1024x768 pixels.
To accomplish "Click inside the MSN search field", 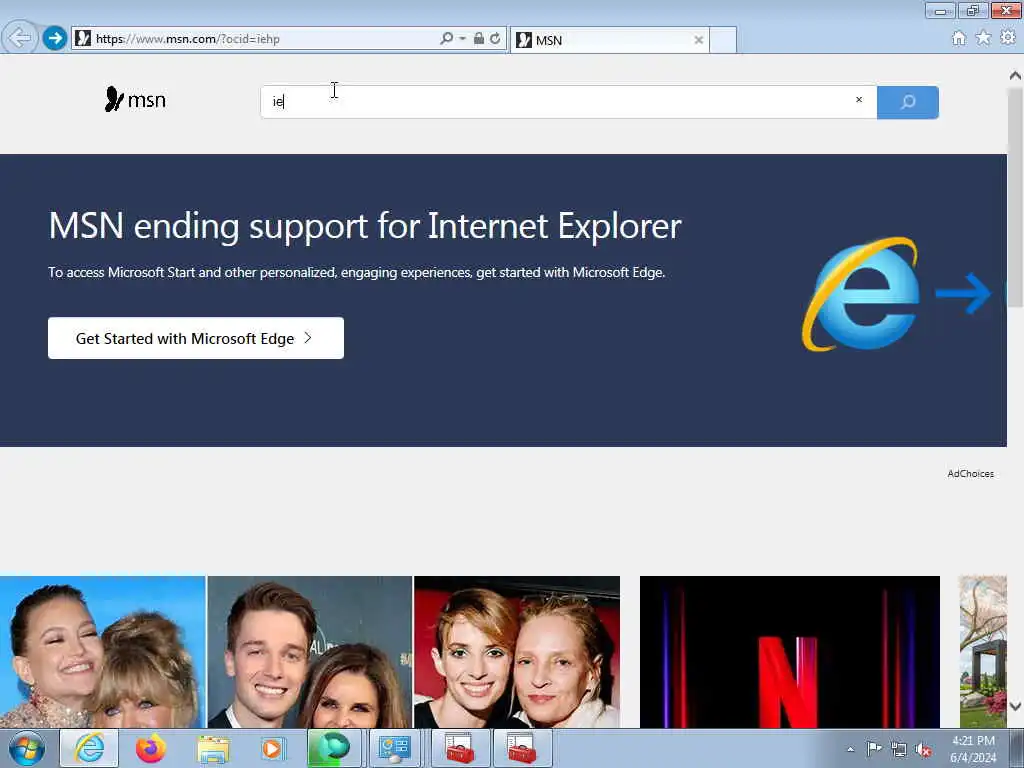I will point(568,102).
